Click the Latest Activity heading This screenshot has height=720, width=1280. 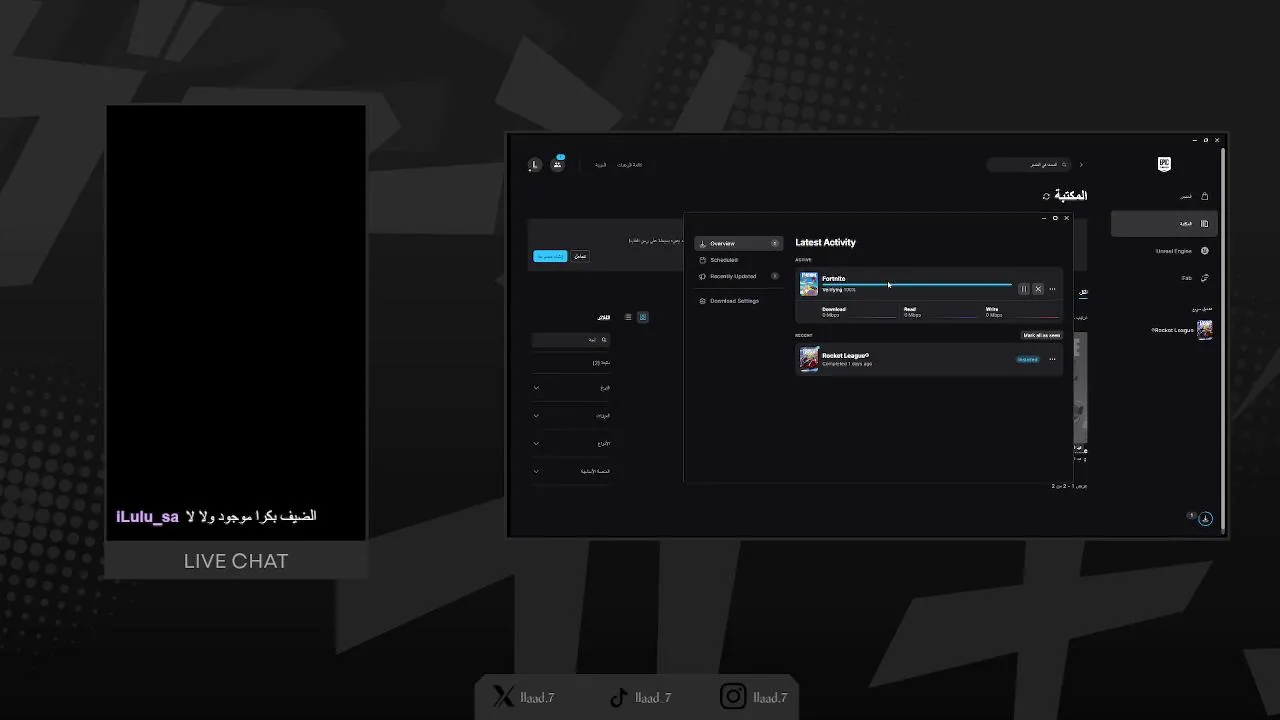tap(825, 242)
